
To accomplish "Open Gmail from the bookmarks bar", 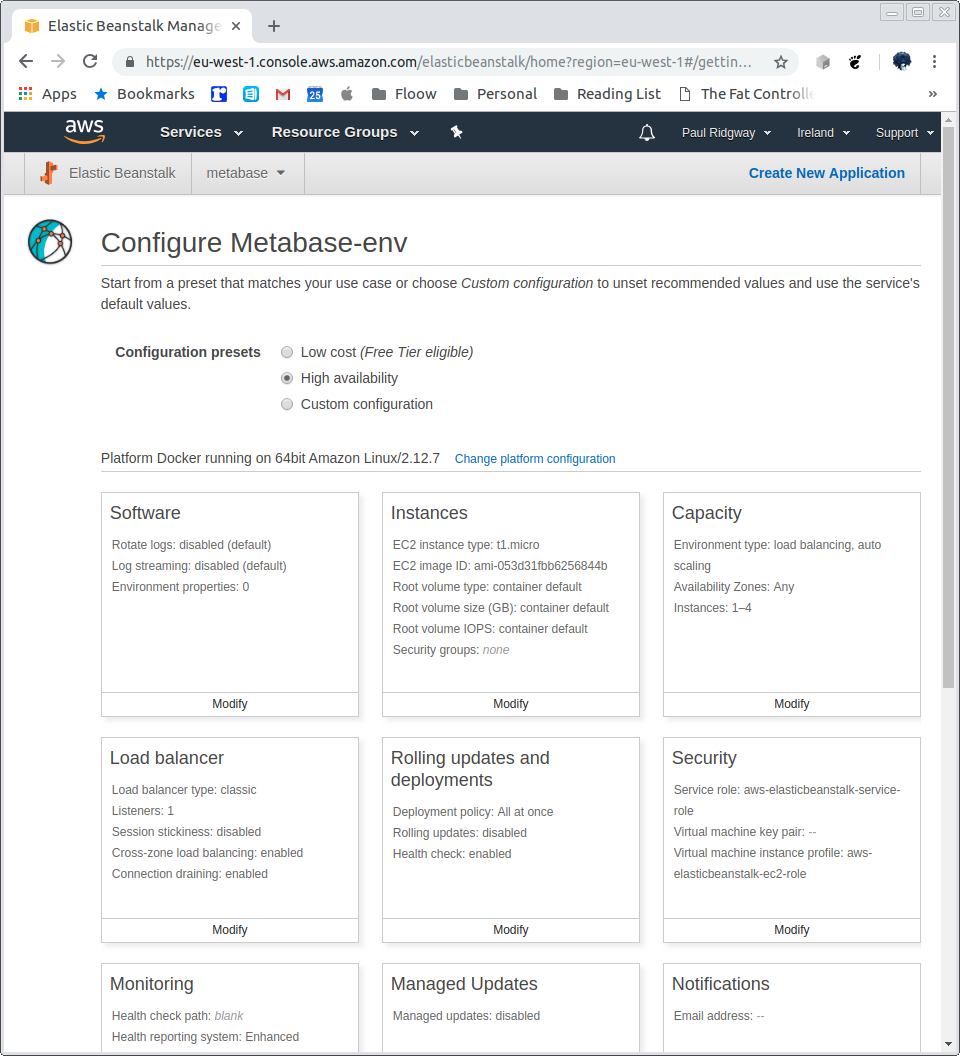I will (x=282, y=93).
